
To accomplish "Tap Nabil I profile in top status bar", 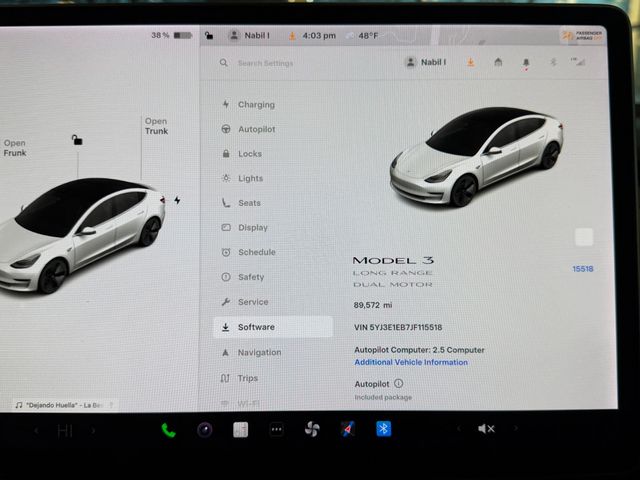I will 249,36.
